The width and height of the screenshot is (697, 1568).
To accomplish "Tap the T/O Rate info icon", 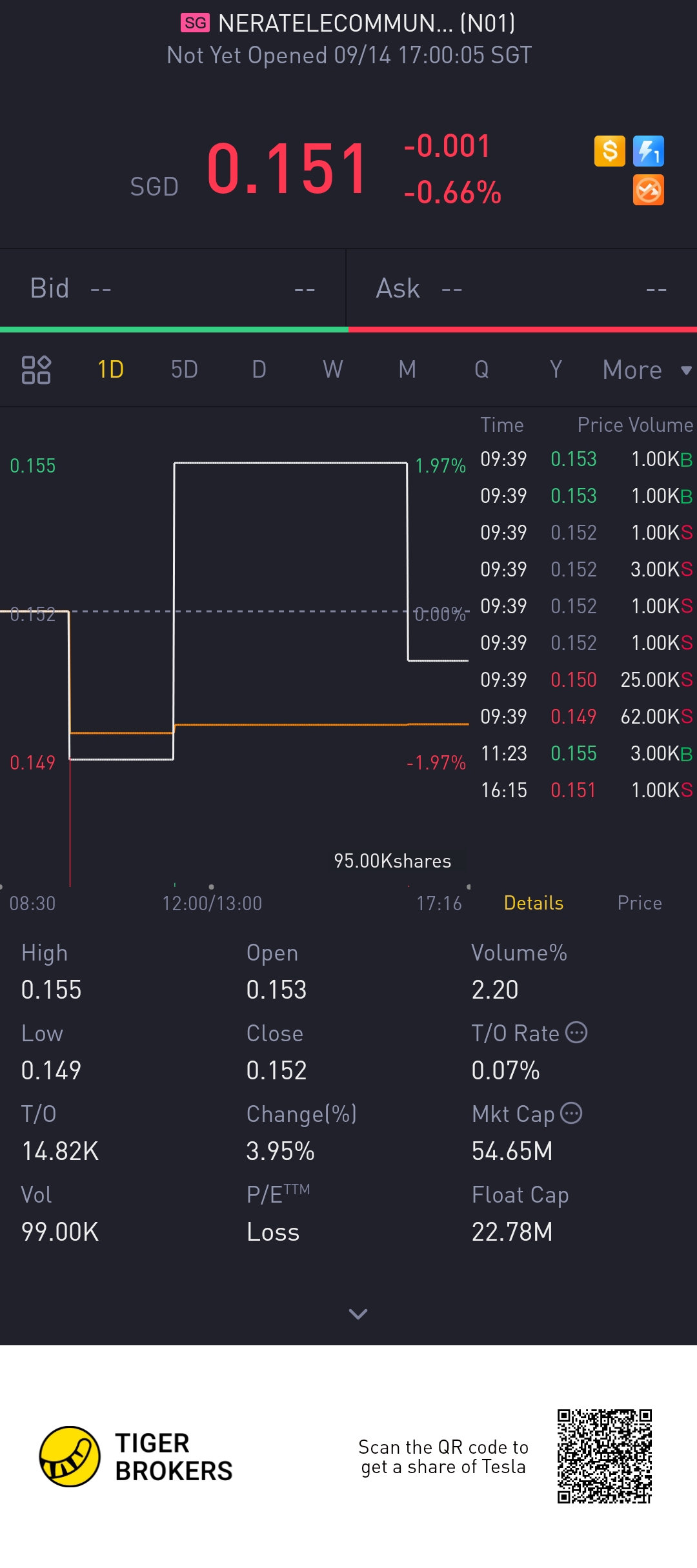I will click(576, 1033).
